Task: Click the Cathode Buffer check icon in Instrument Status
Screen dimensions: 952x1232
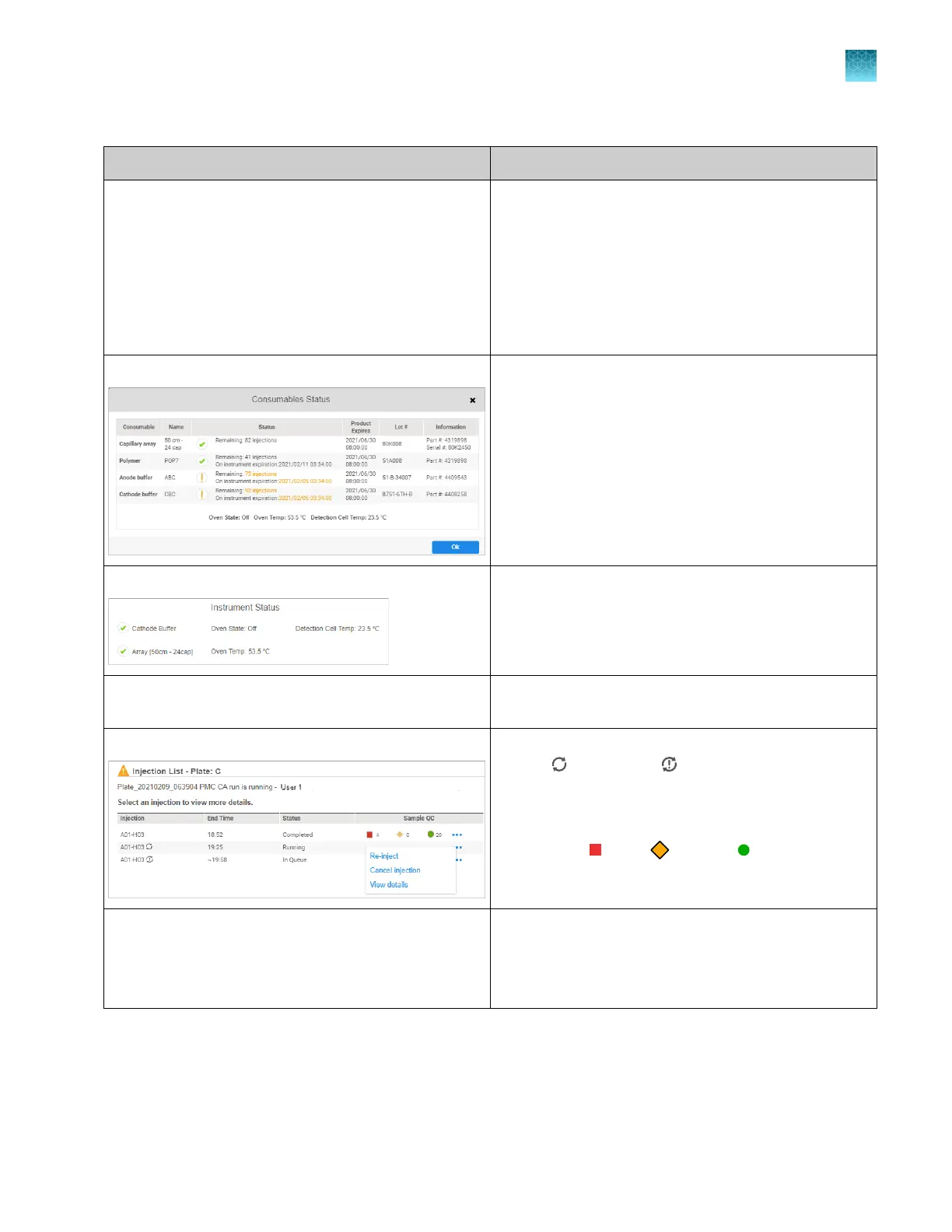Action: 123,628
